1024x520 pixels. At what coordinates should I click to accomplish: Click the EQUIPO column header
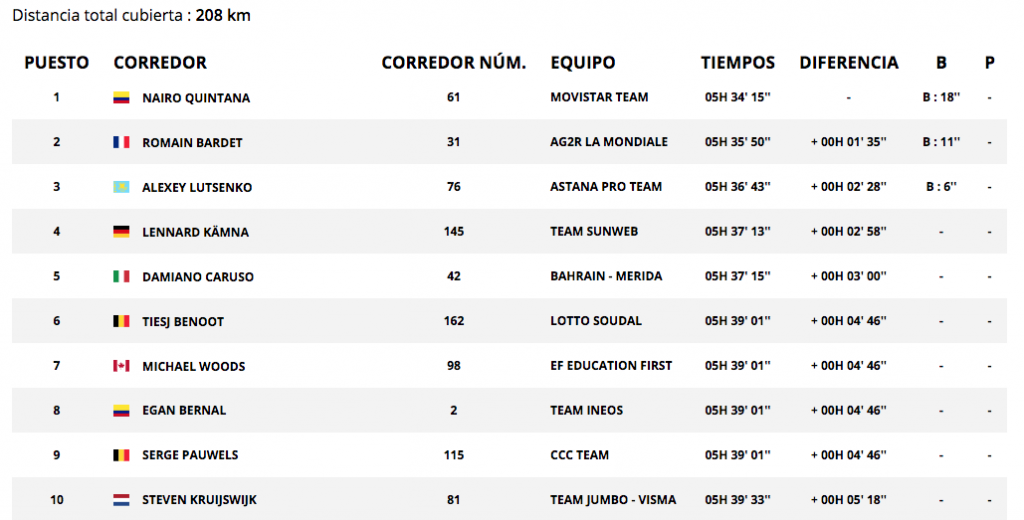pos(583,63)
